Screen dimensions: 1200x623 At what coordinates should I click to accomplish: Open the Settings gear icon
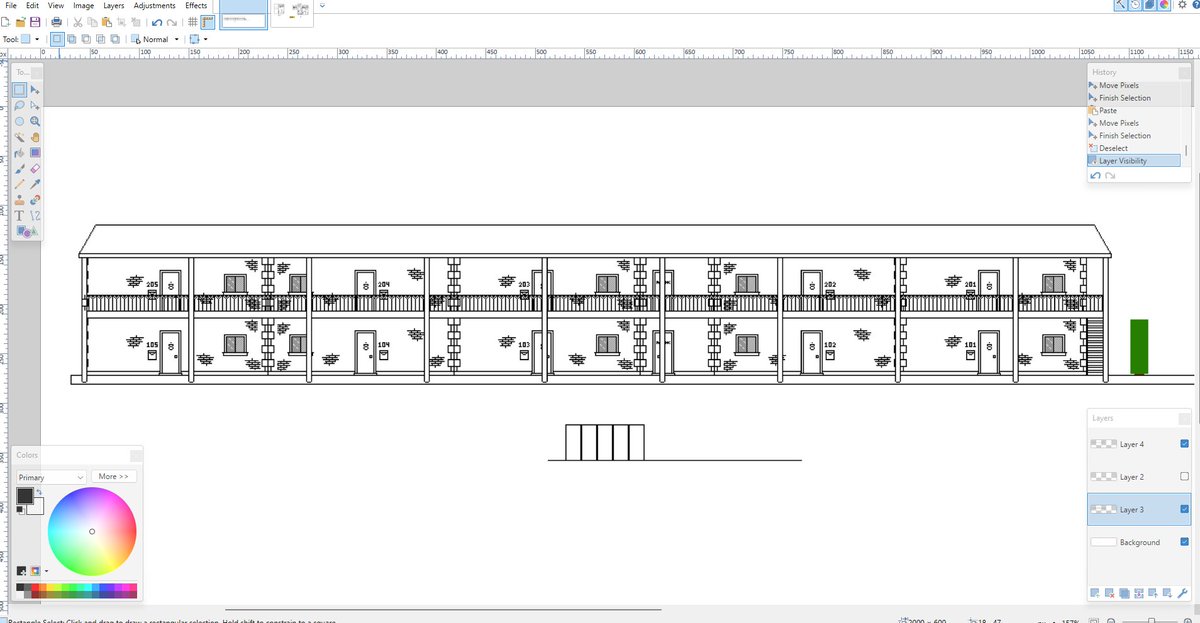pyautogui.click(x=1182, y=5)
